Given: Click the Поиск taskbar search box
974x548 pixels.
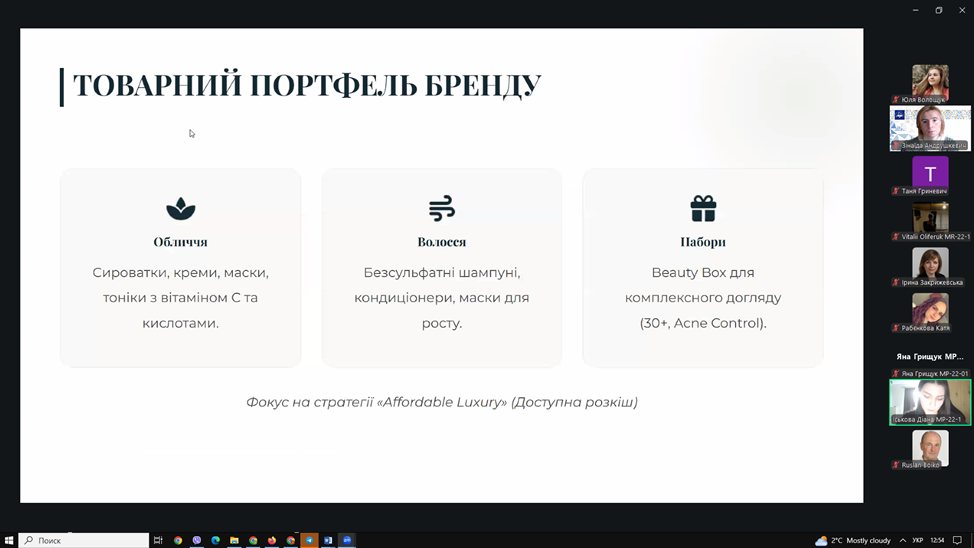Looking at the screenshot, I should pos(84,540).
